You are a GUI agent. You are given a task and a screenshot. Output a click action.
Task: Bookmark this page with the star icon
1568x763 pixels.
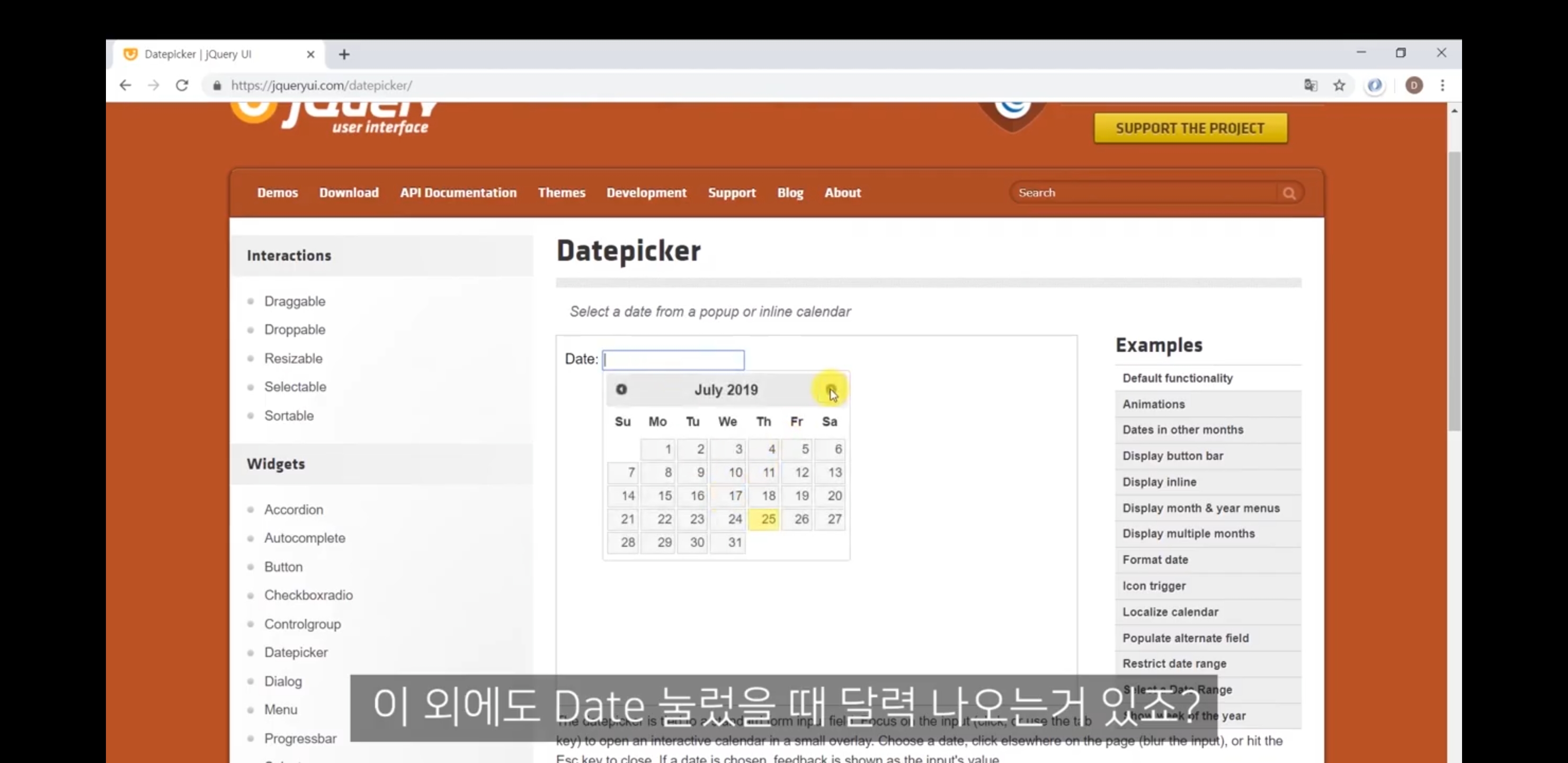1339,85
